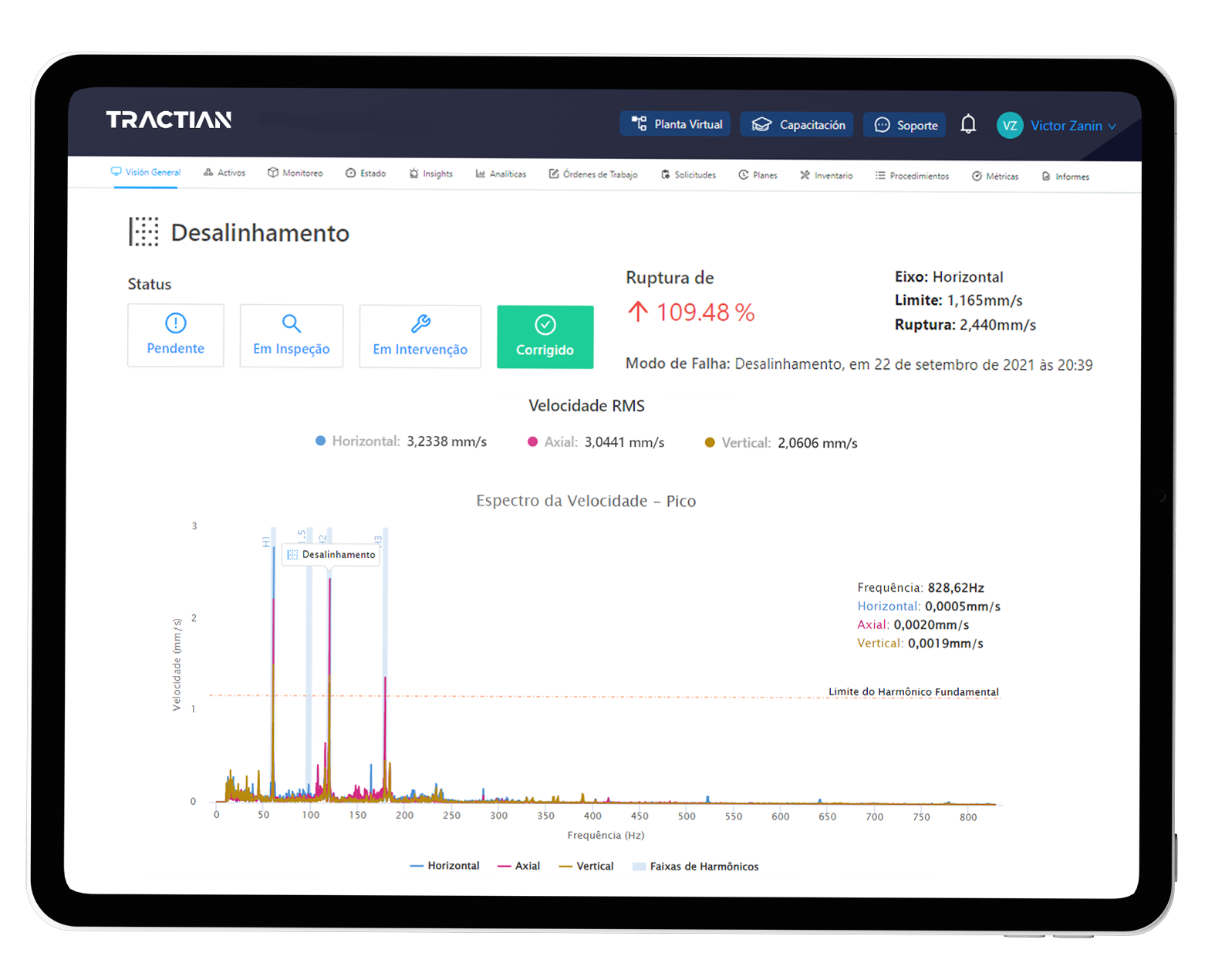Click the Pendente exclamation icon

click(176, 323)
